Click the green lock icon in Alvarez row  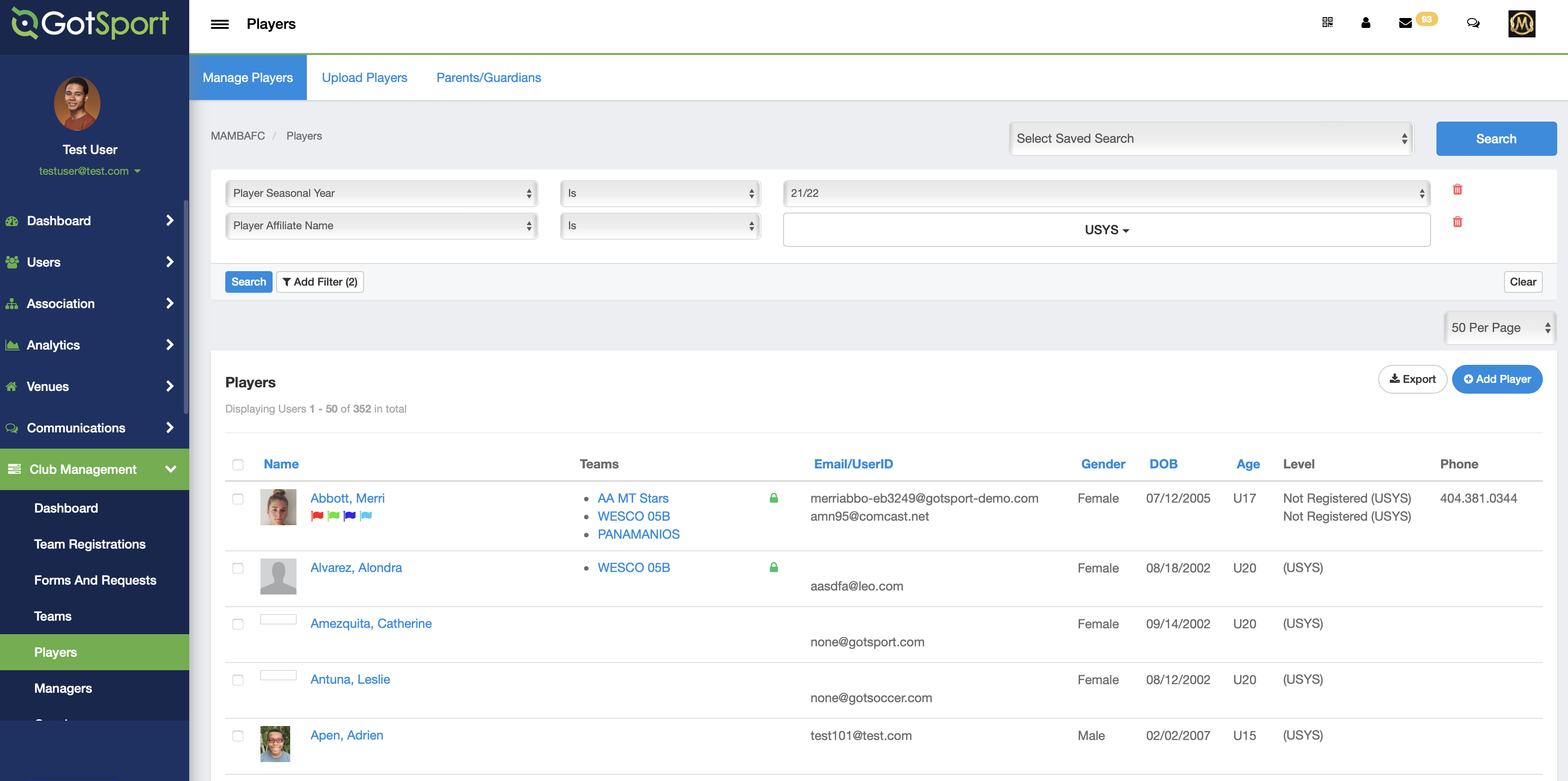click(774, 567)
